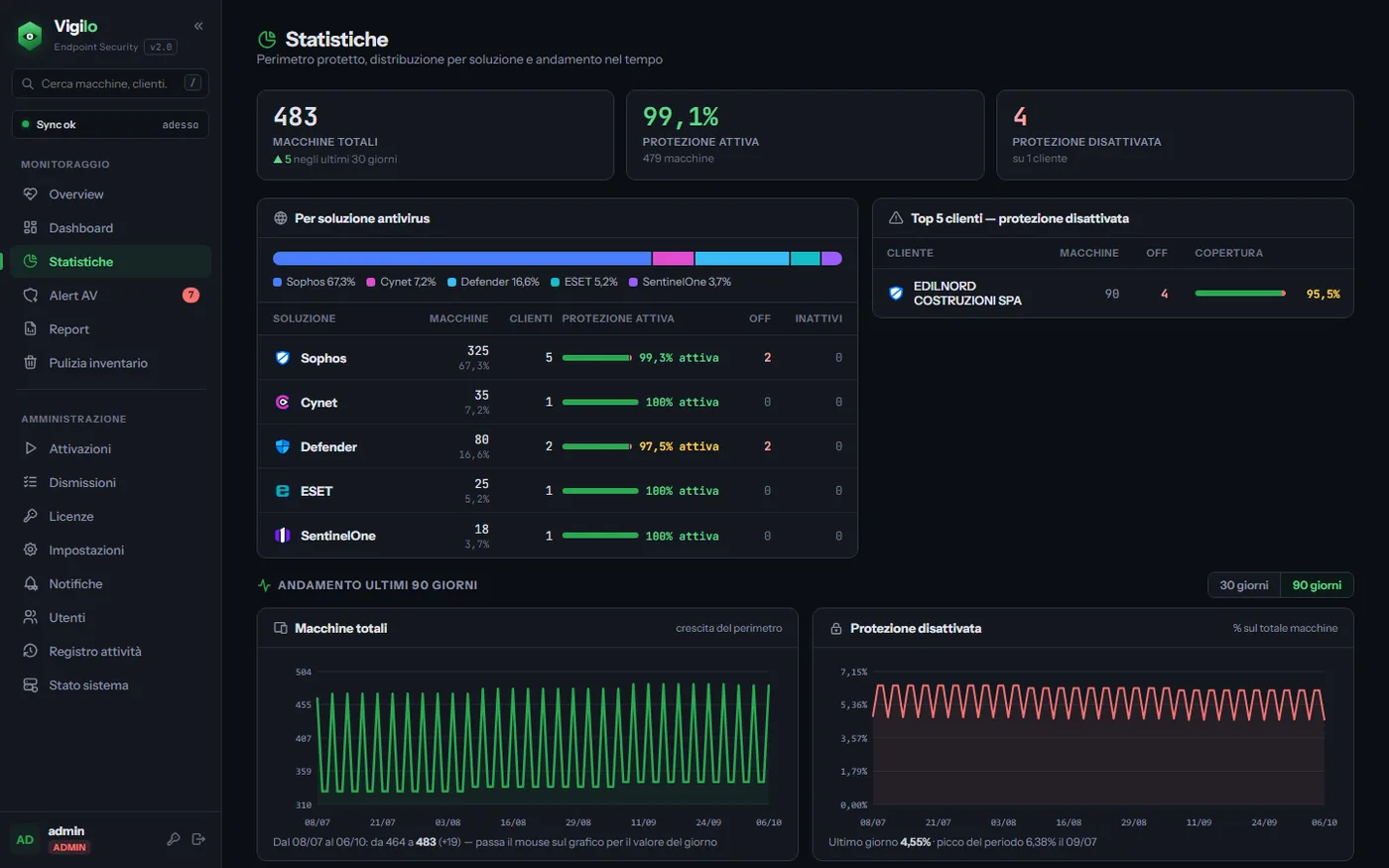
Task: Click the Licenze key icon in sidebar
Action: [30, 516]
